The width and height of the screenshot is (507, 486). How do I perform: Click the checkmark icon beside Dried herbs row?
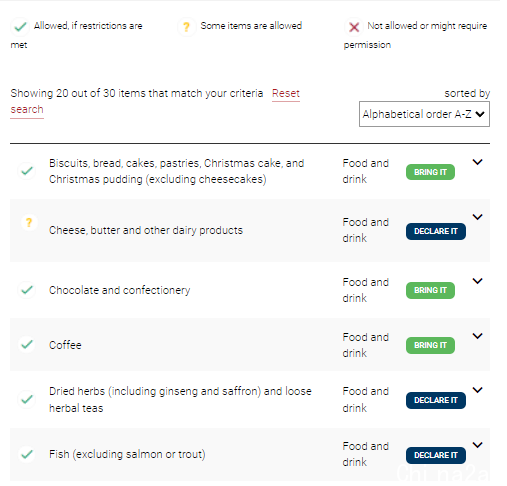(27, 399)
